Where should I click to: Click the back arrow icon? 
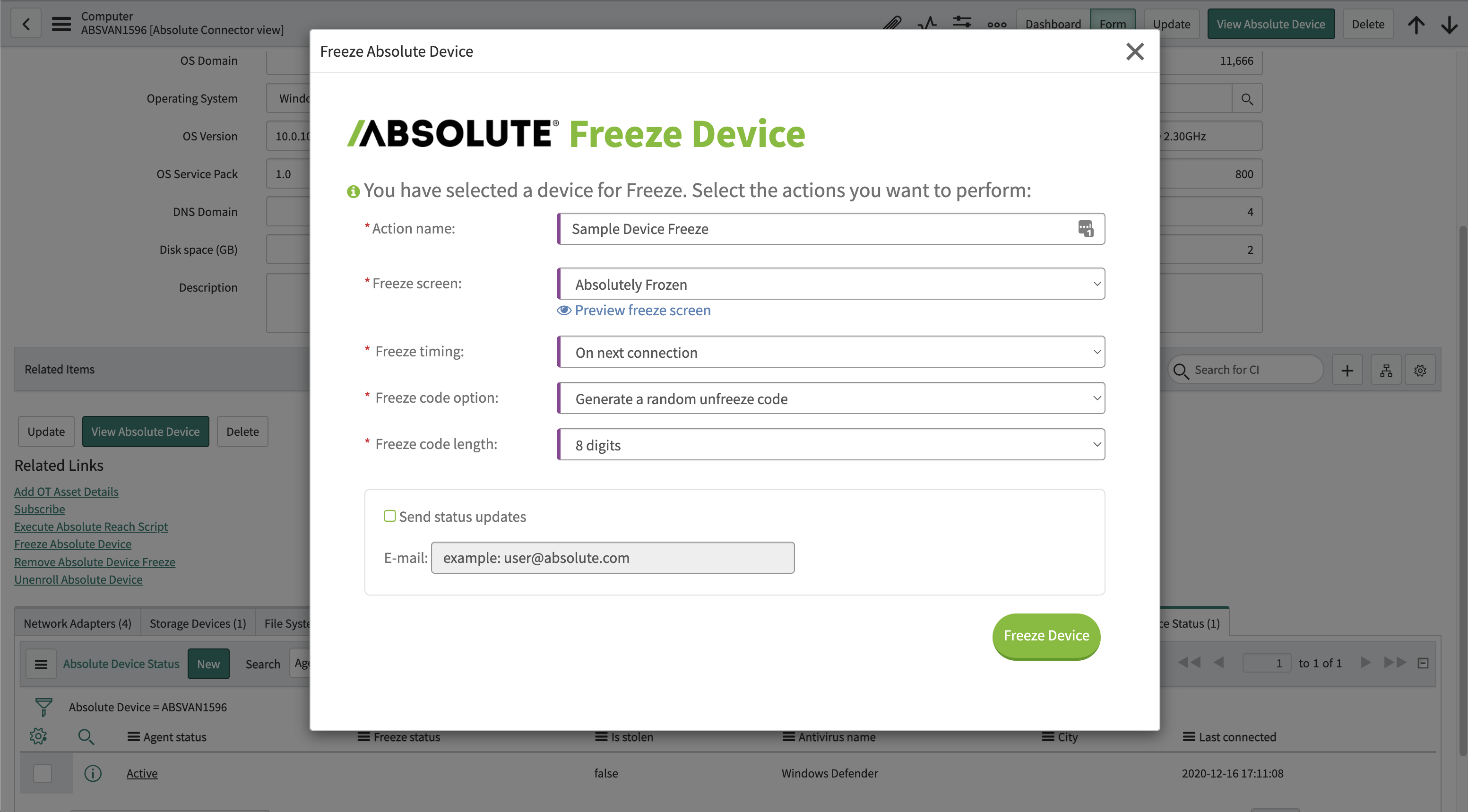pos(26,23)
